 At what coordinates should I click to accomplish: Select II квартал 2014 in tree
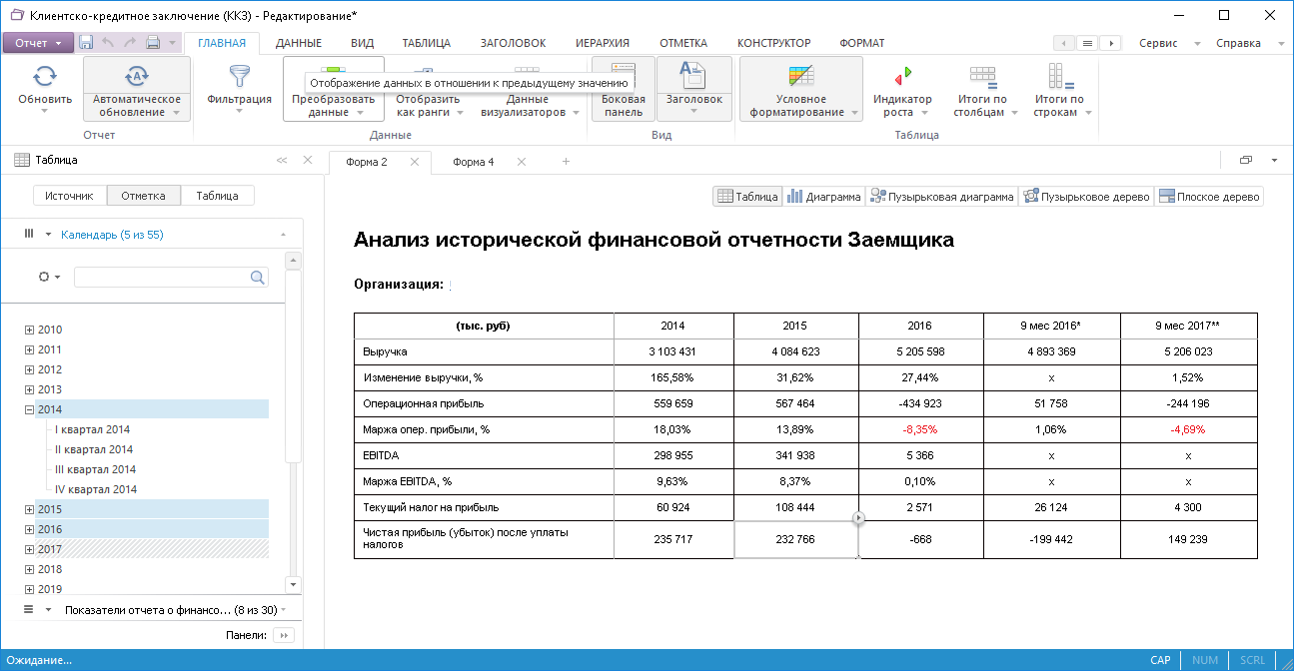tap(94, 450)
